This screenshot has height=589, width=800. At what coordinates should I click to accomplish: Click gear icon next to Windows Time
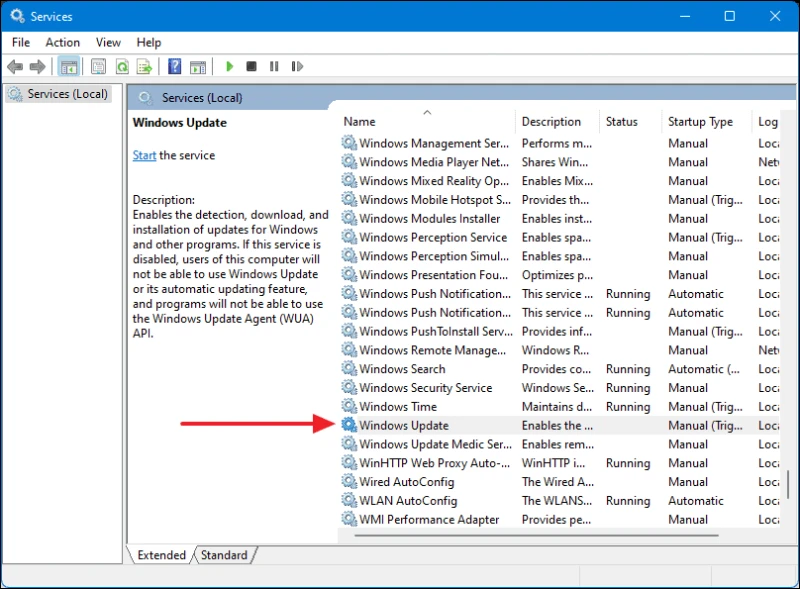pyautogui.click(x=349, y=406)
